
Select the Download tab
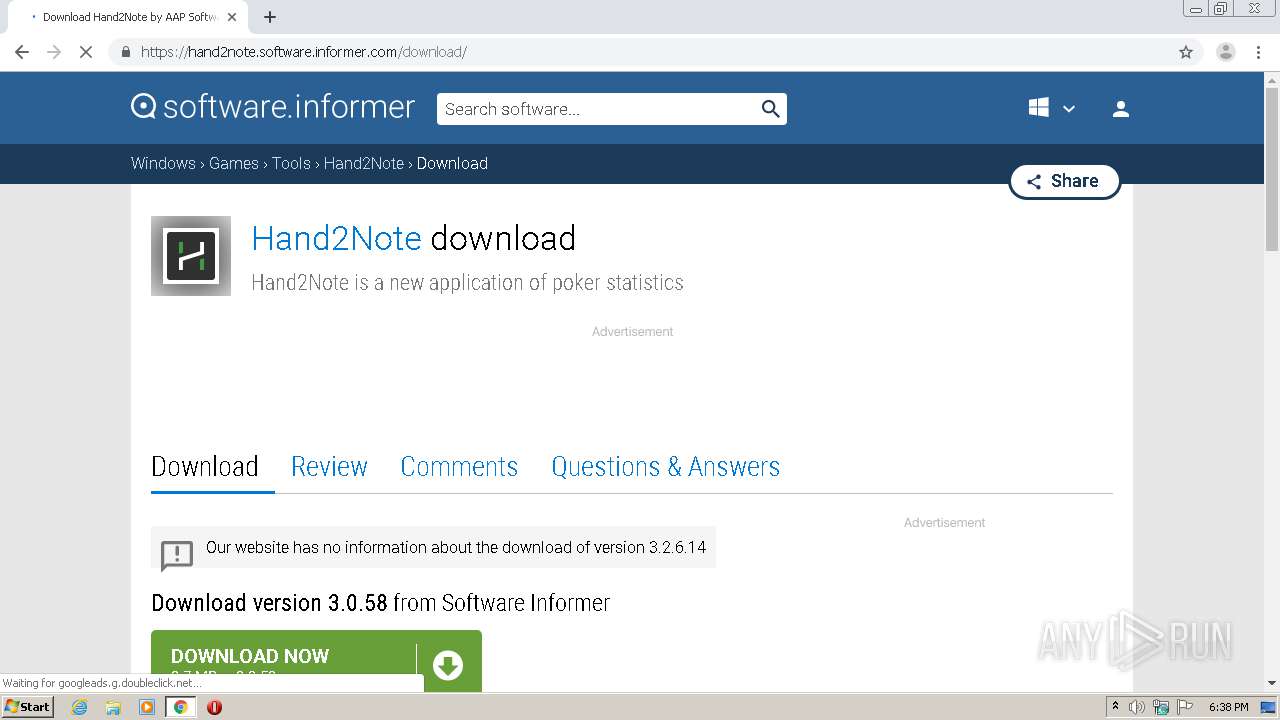point(205,466)
